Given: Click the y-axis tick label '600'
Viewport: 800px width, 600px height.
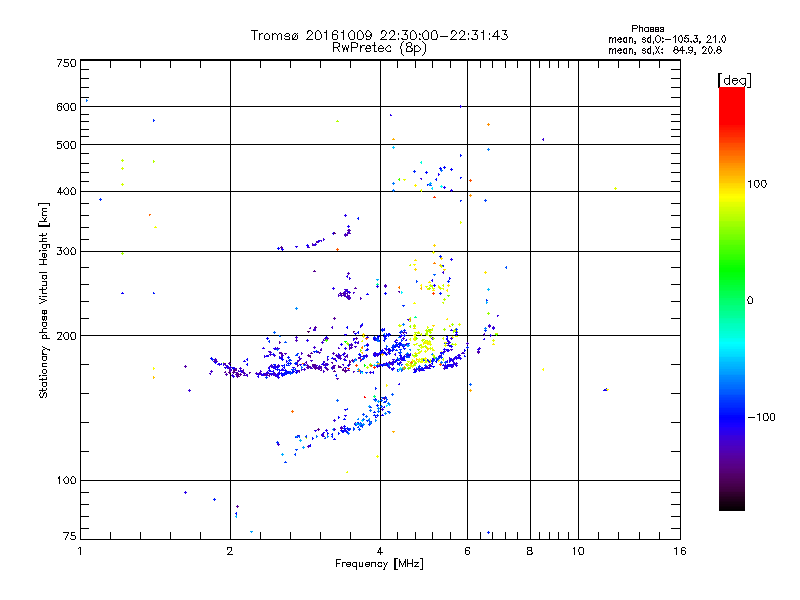Looking at the screenshot, I should coord(66,107).
